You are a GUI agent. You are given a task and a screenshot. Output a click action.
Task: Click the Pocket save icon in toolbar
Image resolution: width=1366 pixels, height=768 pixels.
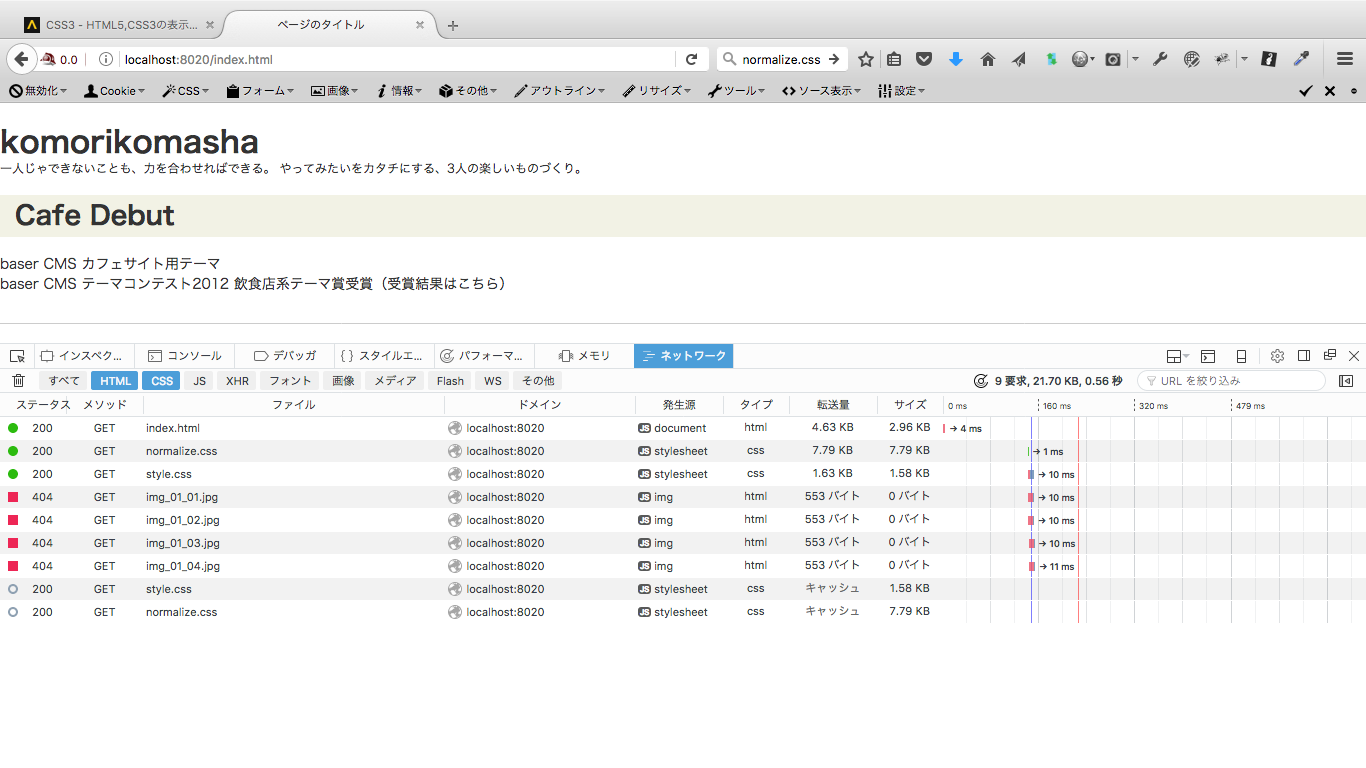point(924,59)
